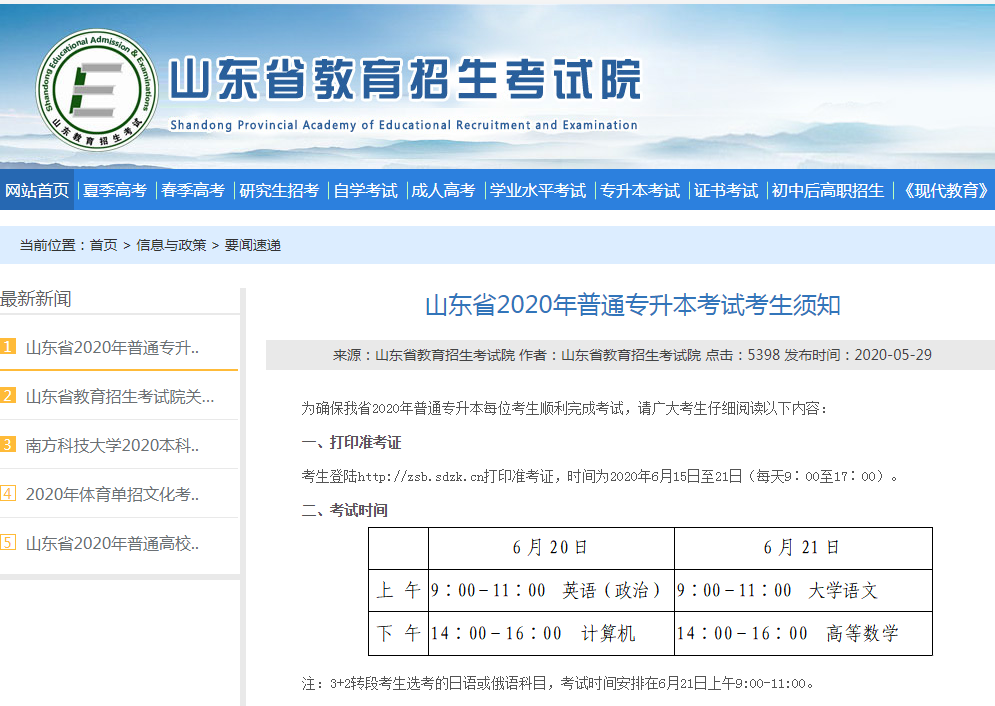The height and width of the screenshot is (706, 995).
Task: Open 初中后高职招生 navigation item
Action: click(827, 190)
